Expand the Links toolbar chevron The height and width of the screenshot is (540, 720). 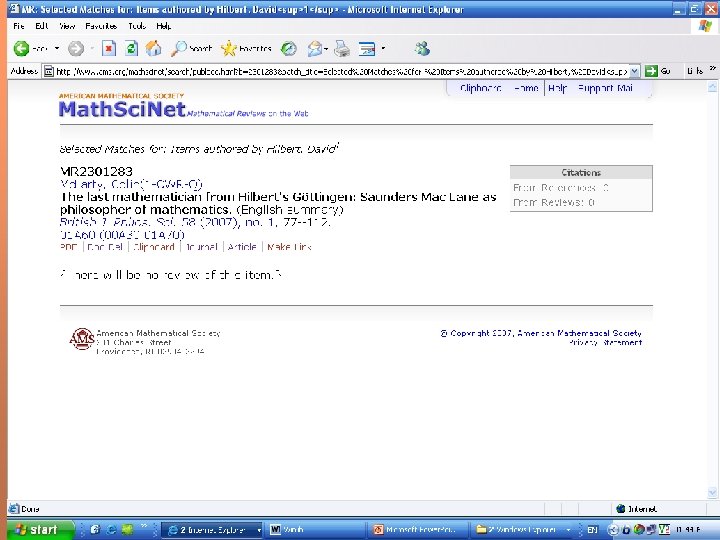click(x=712, y=69)
